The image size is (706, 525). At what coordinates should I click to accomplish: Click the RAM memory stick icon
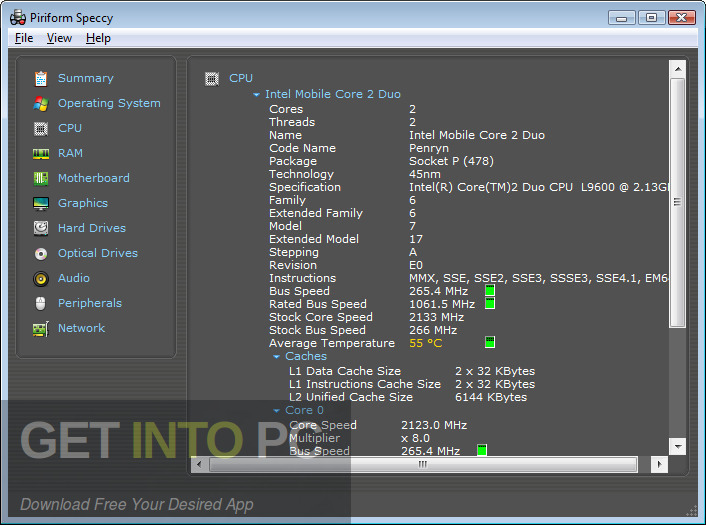[41, 154]
